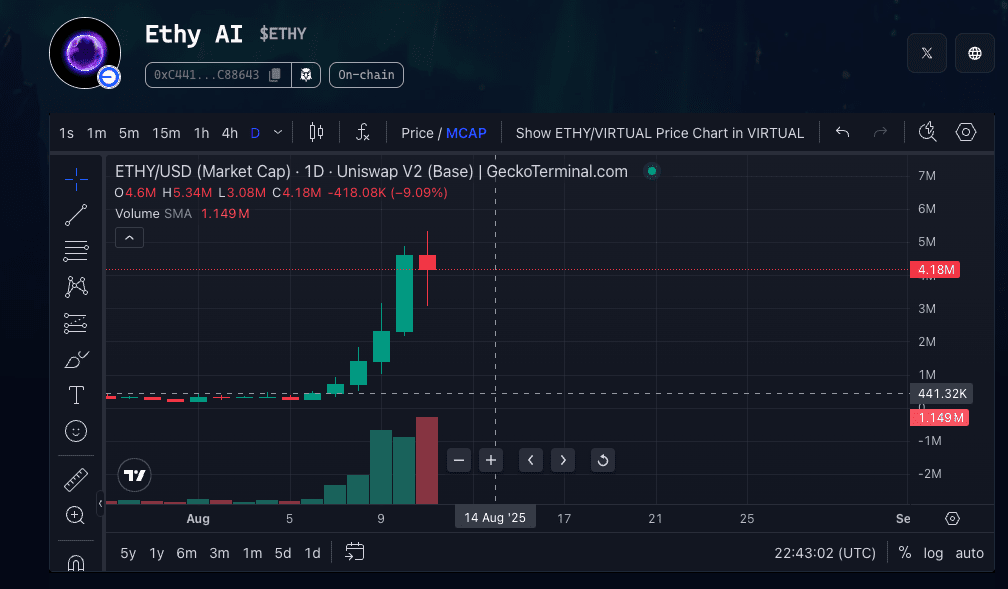Choose the text annotation tool
The height and width of the screenshot is (589, 1008).
coord(76,395)
